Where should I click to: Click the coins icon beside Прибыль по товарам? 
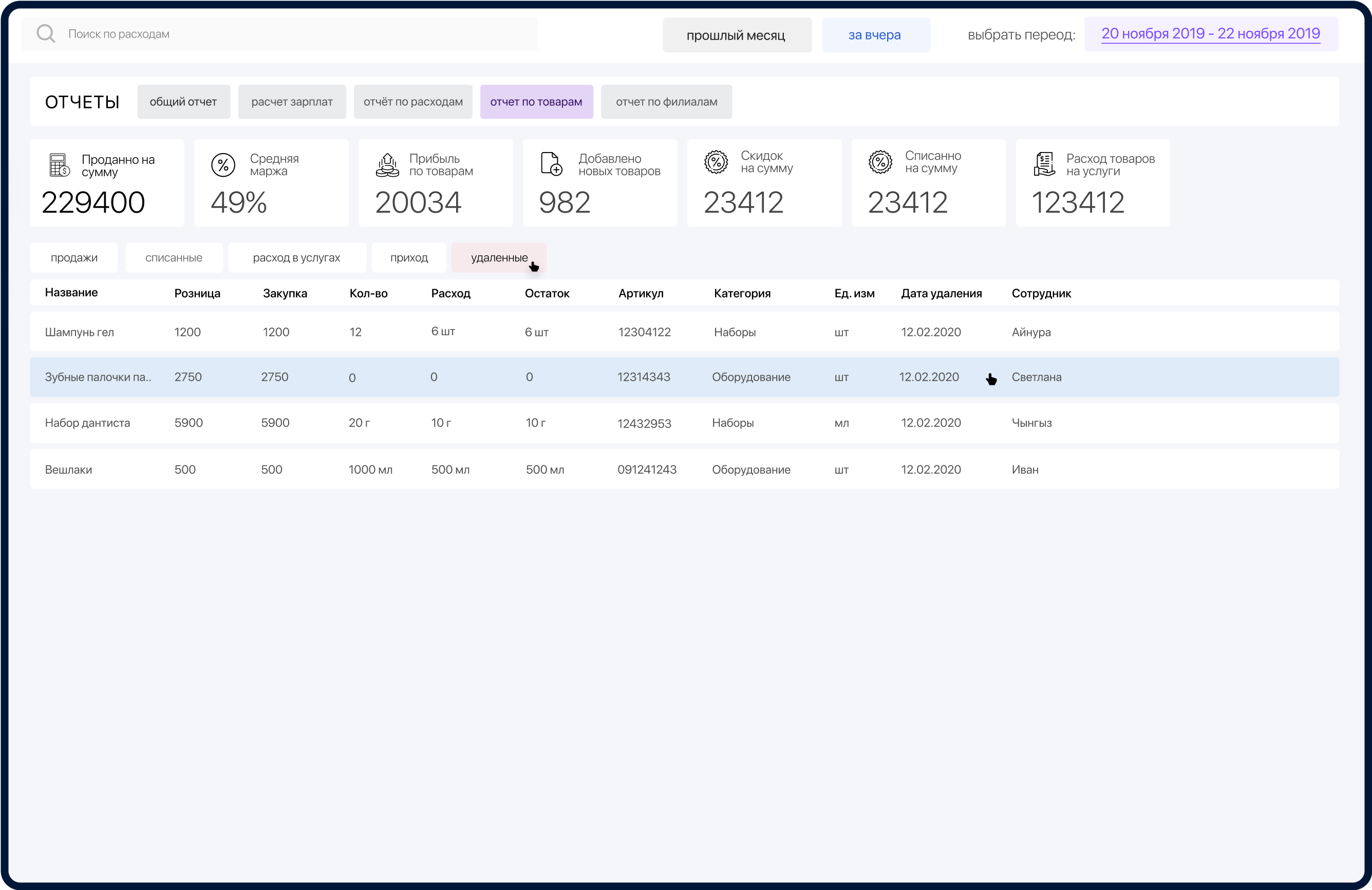pyautogui.click(x=387, y=165)
